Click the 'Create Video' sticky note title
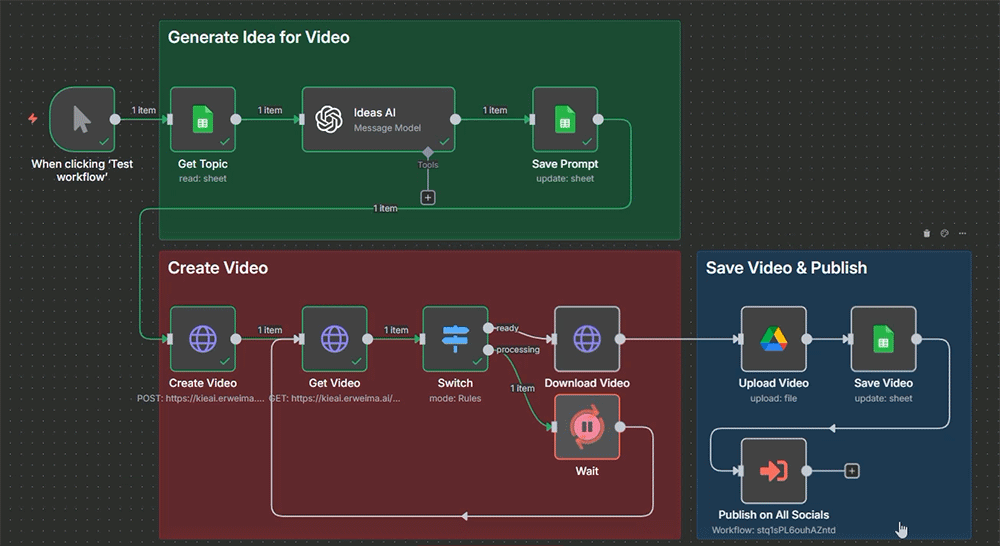Image resolution: width=1000 pixels, height=546 pixels. click(x=218, y=268)
